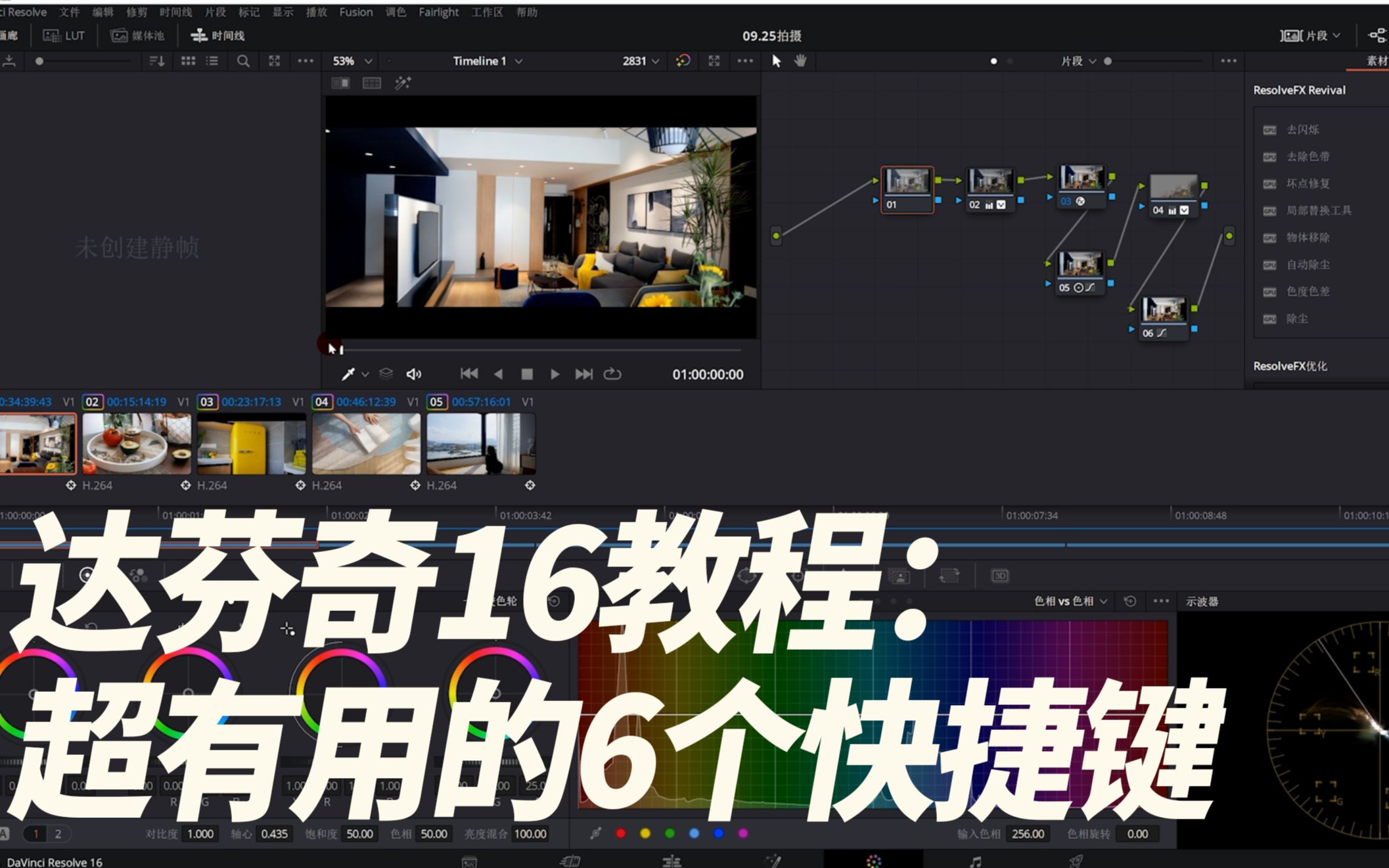Pick the red hue curve swatch
The height and width of the screenshot is (868, 1389).
(620, 833)
